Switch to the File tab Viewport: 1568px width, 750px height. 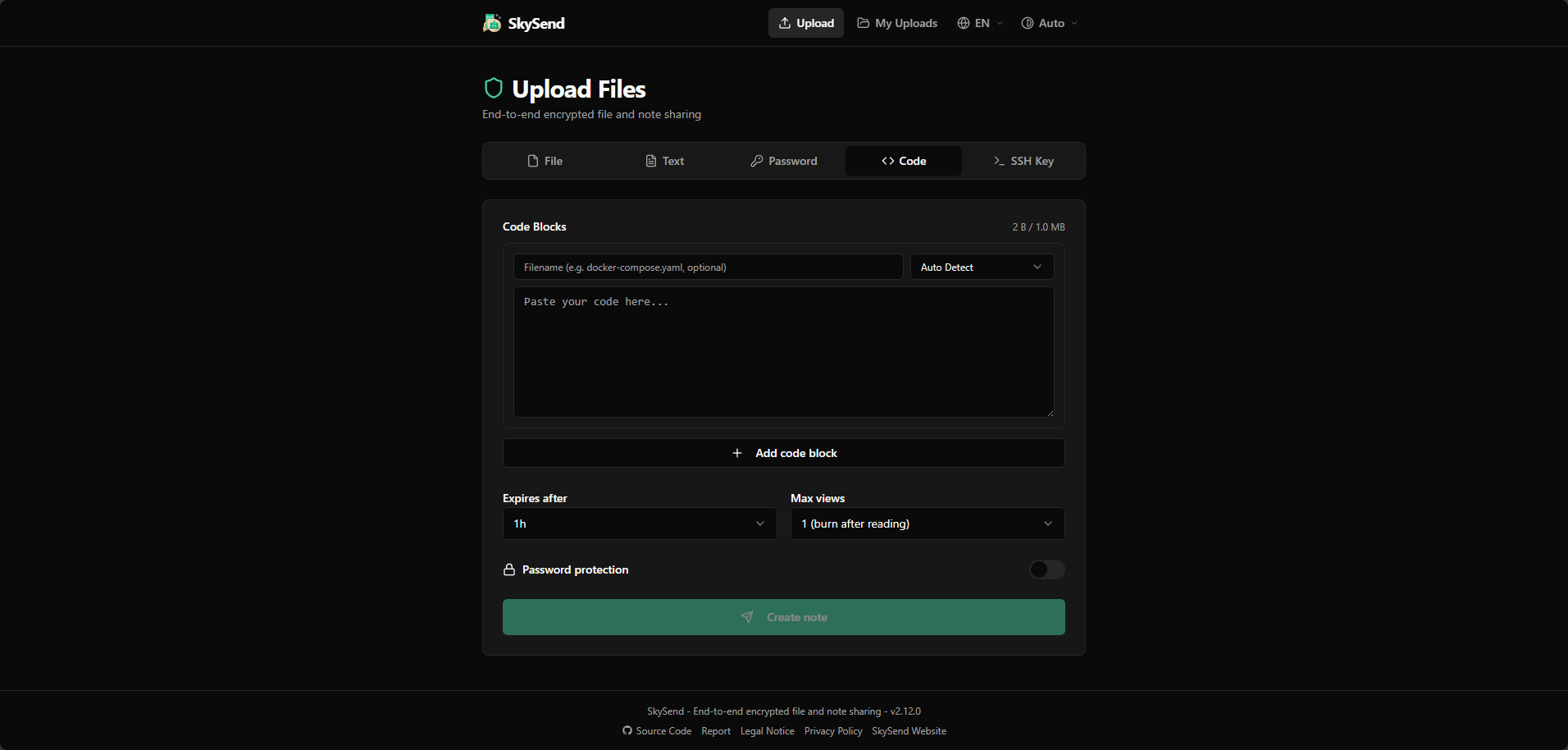coord(545,161)
